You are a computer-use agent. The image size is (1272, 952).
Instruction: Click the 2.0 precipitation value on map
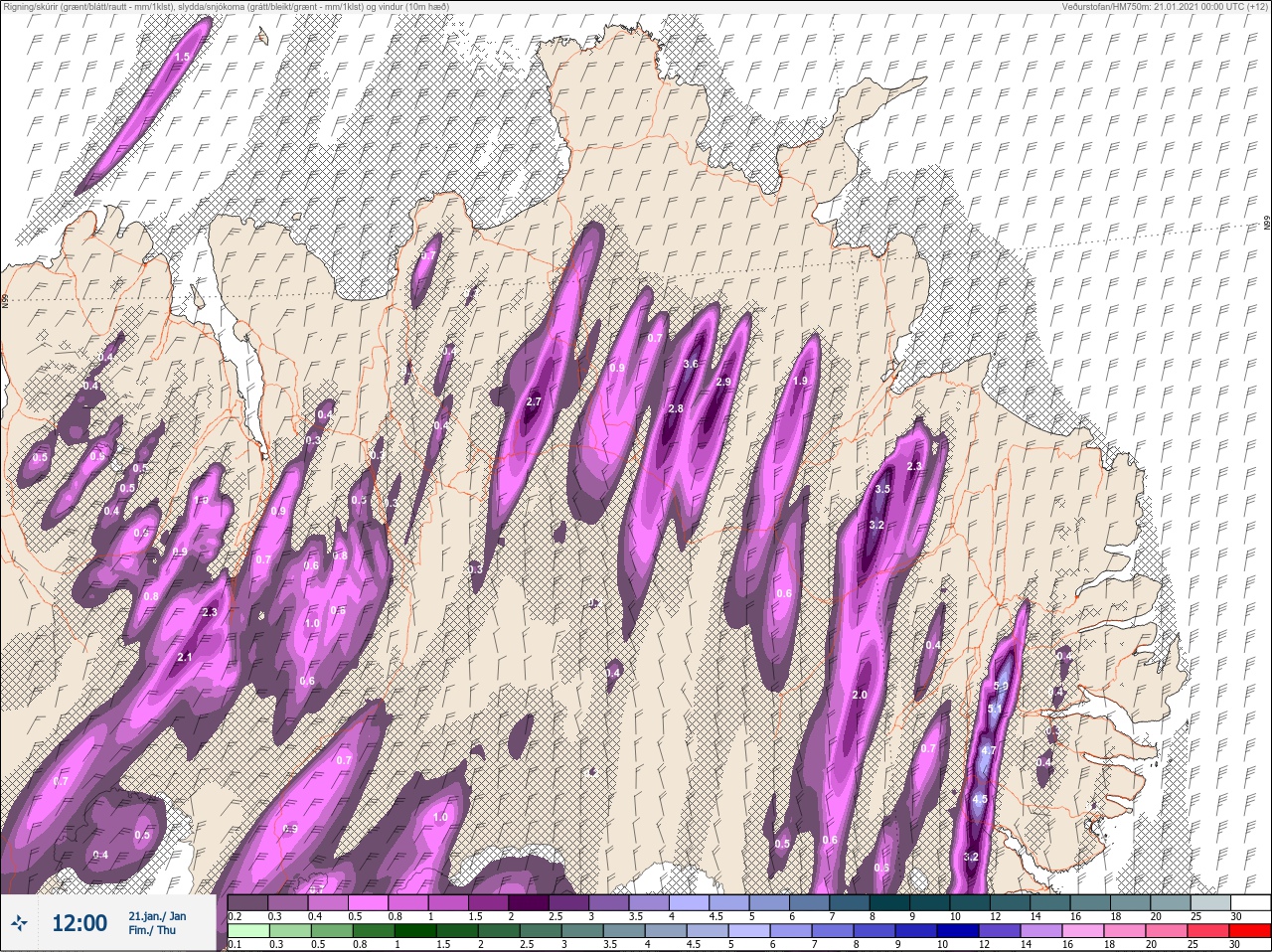point(861,695)
